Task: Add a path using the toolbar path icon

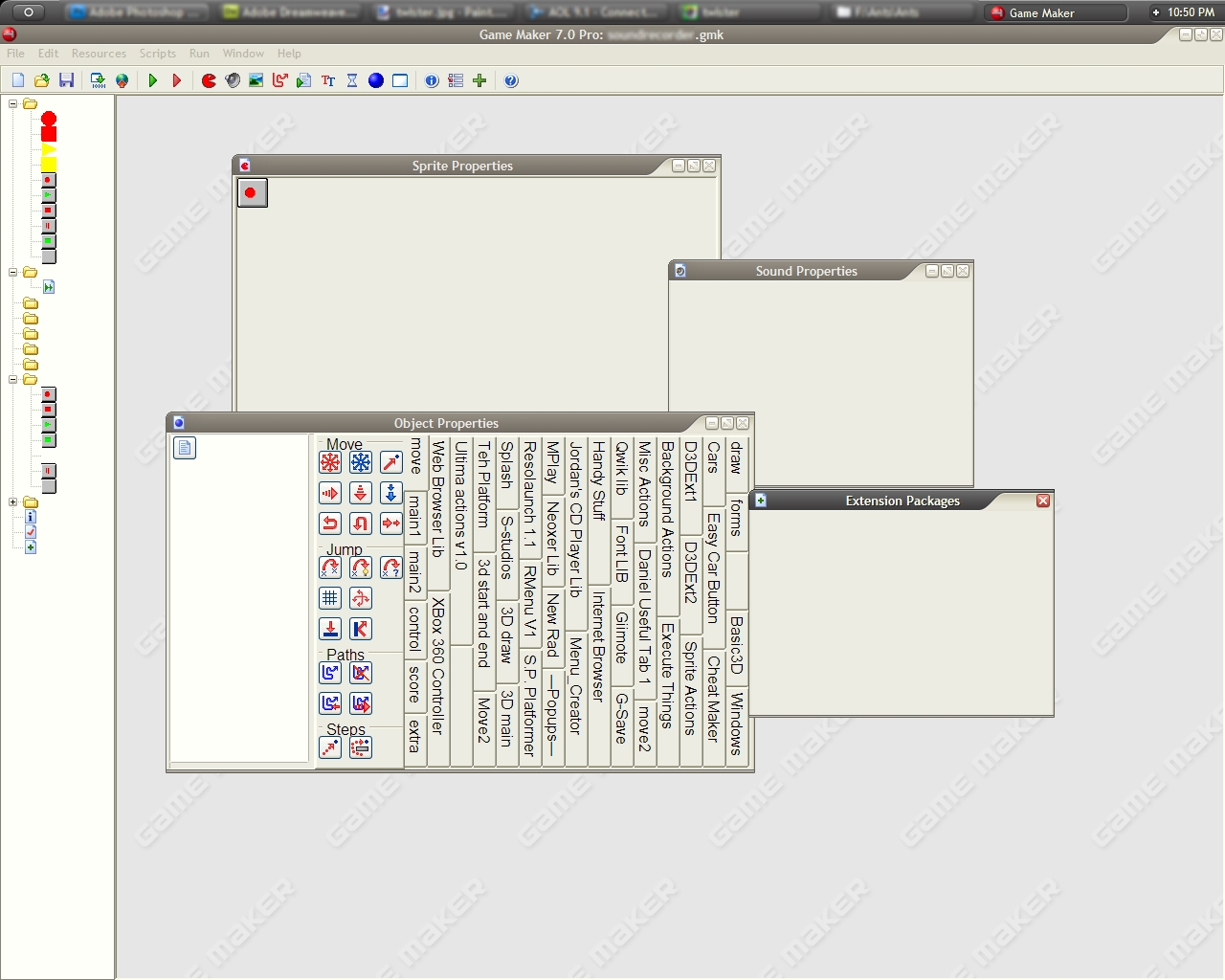Action: click(x=279, y=80)
